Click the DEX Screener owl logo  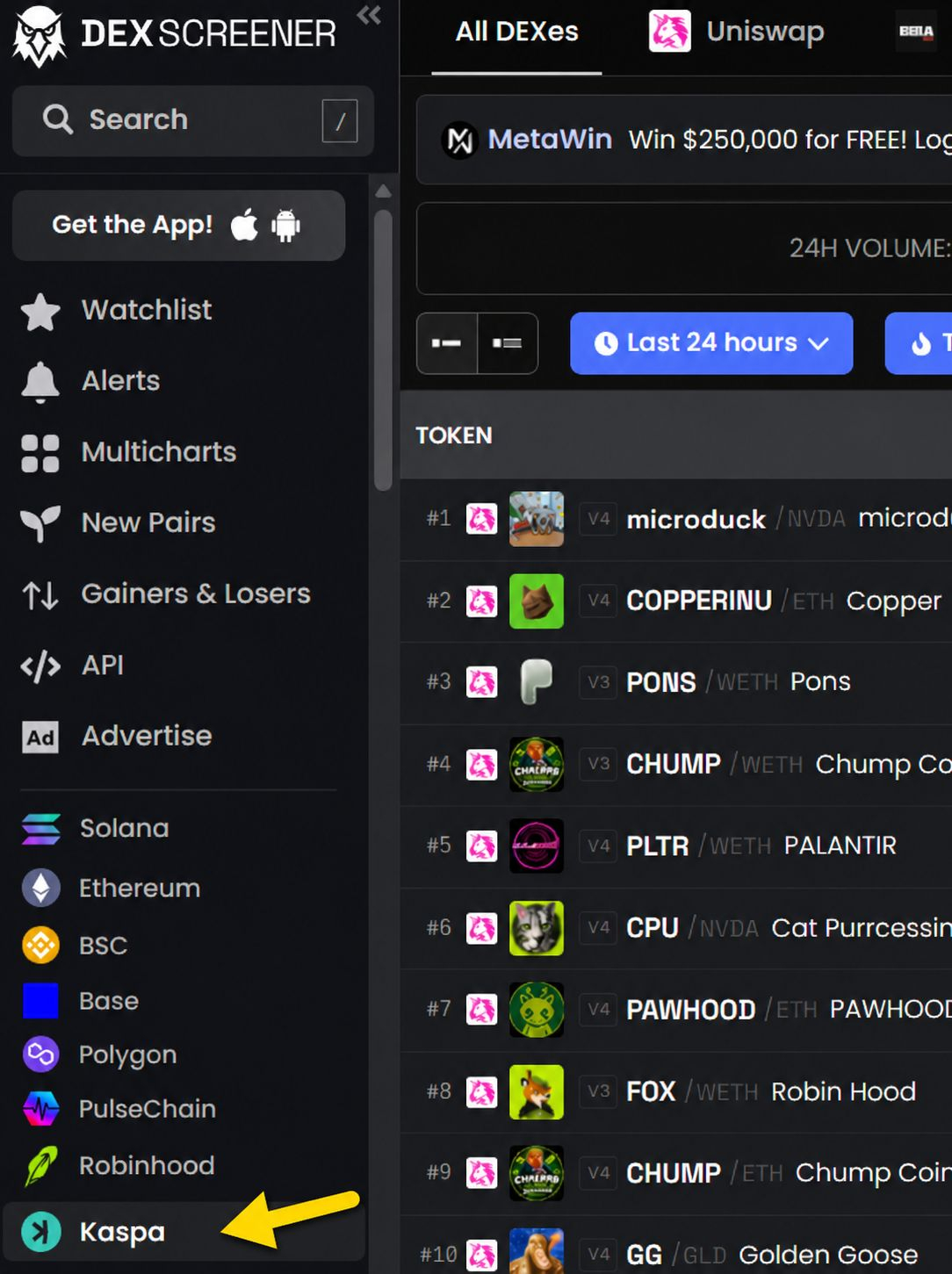tap(40, 35)
